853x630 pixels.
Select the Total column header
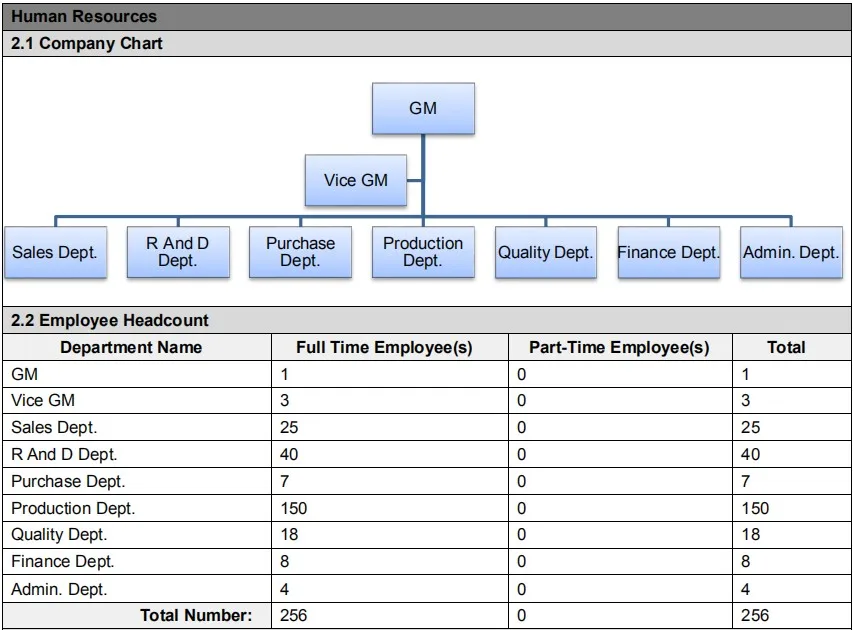(x=786, y=348)
